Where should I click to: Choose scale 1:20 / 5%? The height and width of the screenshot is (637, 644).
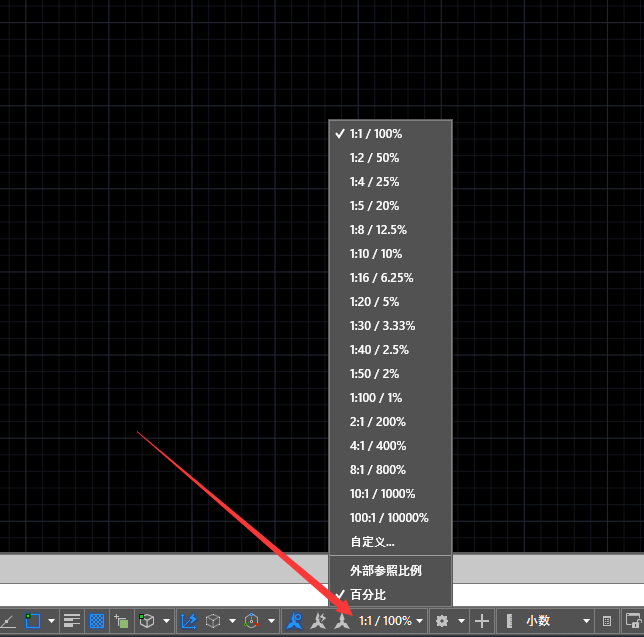tap(390, 302)
